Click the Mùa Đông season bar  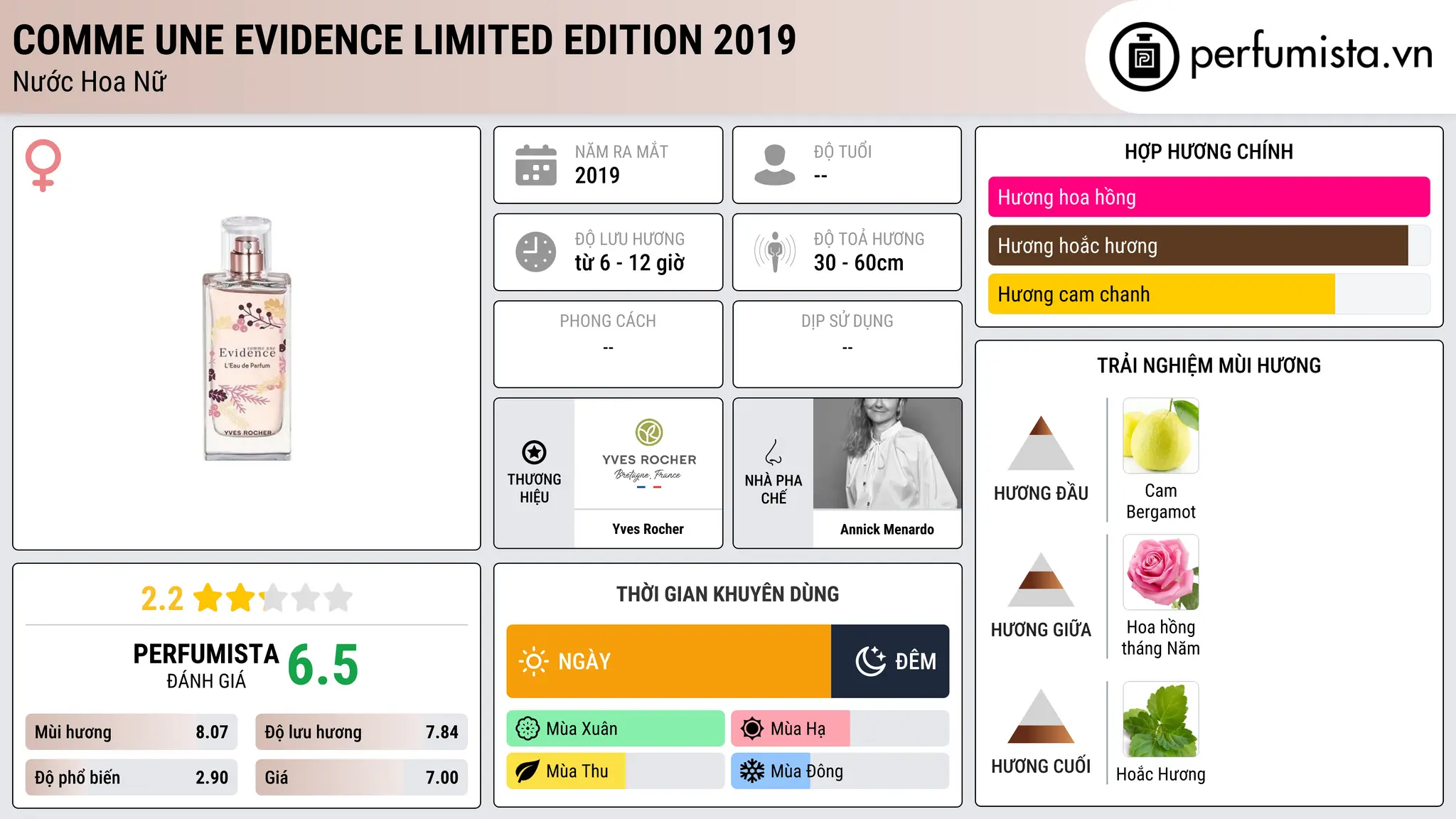pos(840,771)
